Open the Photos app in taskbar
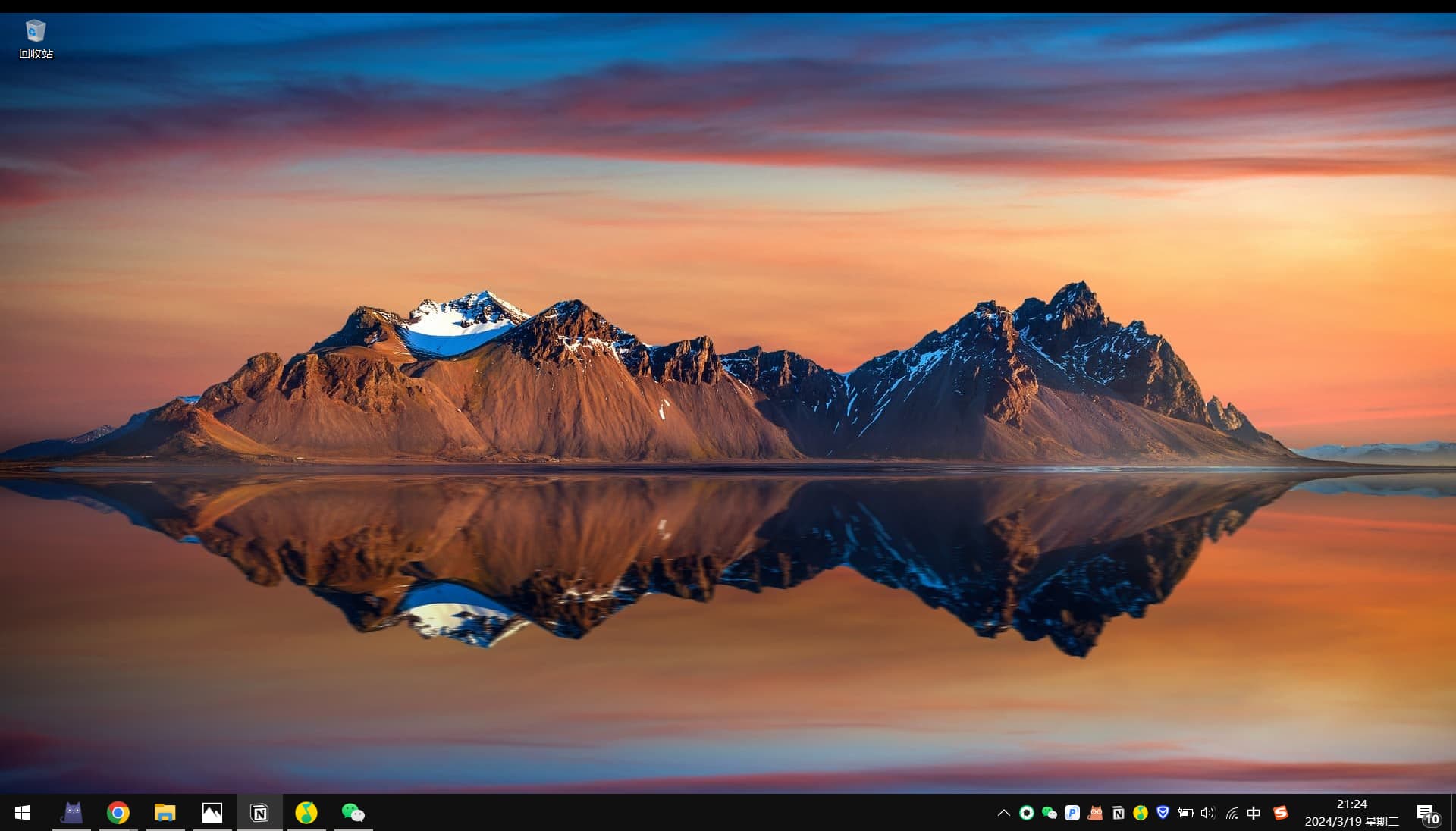Screen dimensions: 1456x831 click(x=212, y=813)
